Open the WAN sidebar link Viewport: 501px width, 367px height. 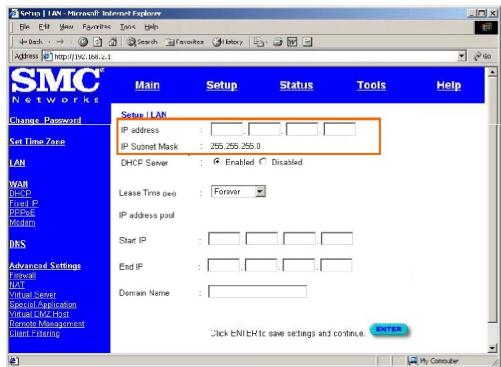tap(19, 184)
